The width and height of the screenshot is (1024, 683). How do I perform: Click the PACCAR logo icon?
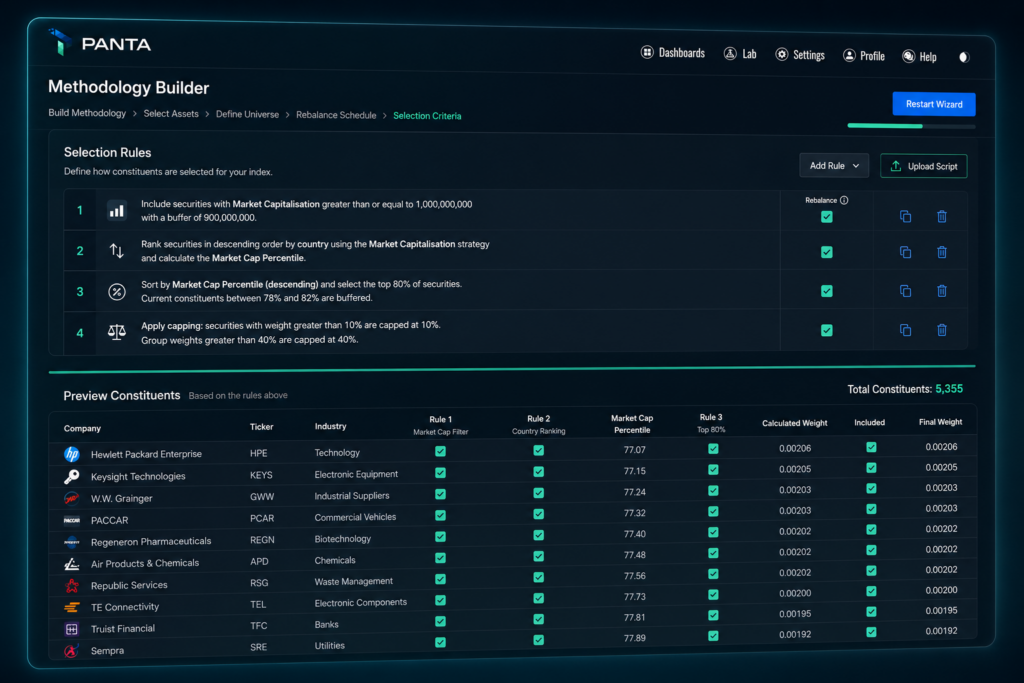(x=72, y=520)
